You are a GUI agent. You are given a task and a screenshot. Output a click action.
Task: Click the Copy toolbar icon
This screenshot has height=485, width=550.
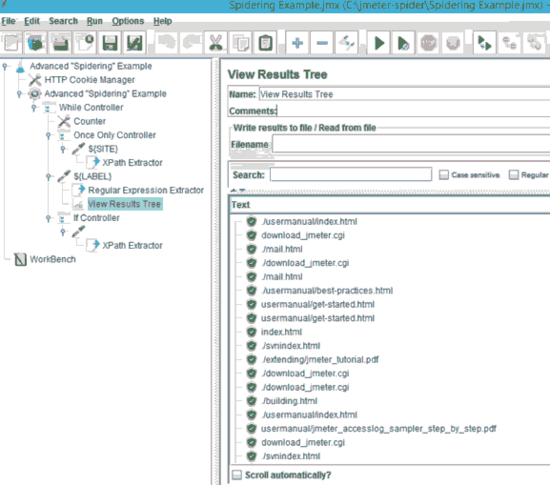pyautogui.click(x=241, y=43)
